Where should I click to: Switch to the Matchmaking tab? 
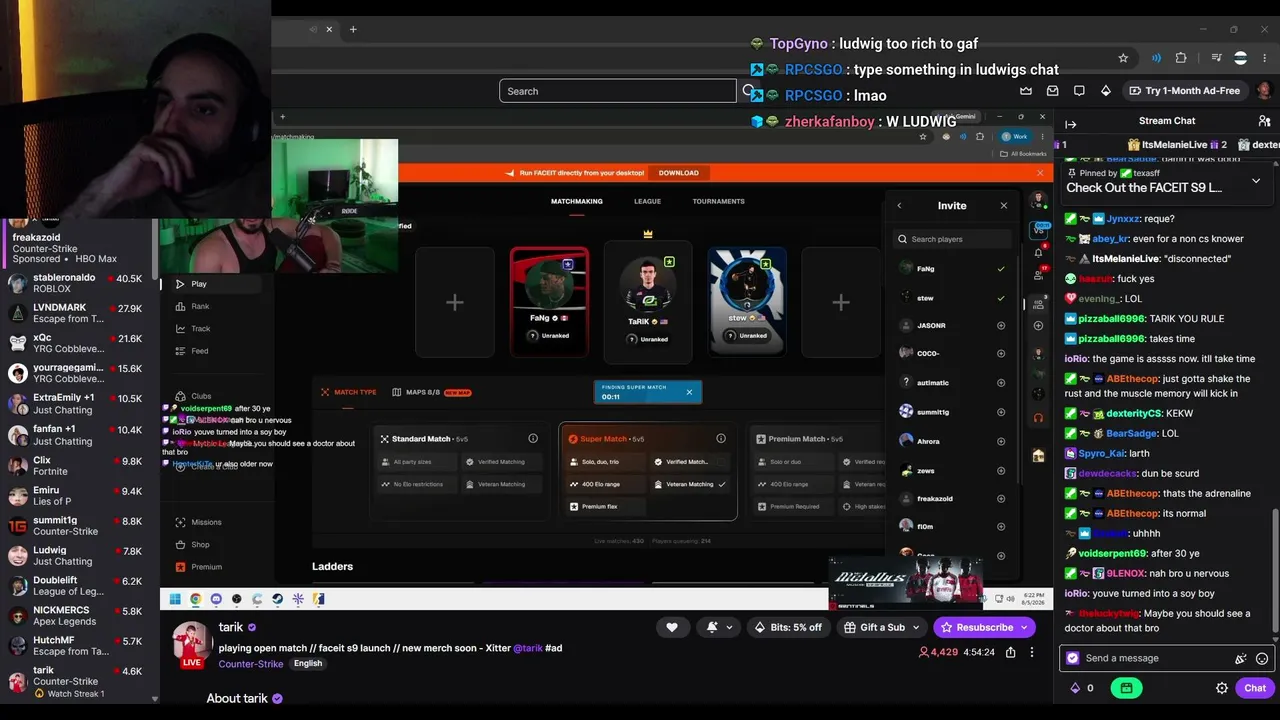(577, 202)
